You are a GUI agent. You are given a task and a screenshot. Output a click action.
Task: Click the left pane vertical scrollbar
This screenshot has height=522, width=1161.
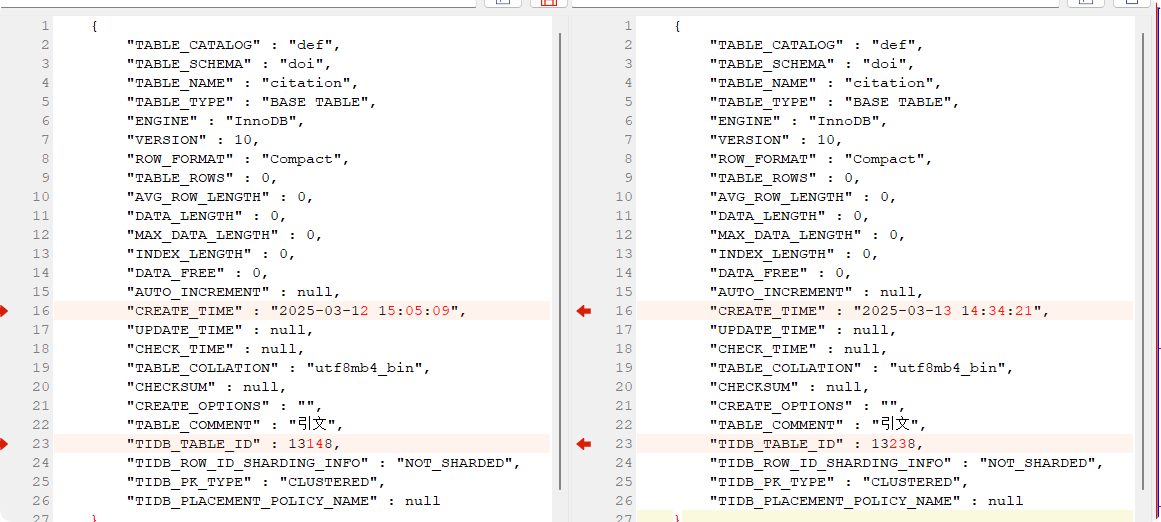561,261
